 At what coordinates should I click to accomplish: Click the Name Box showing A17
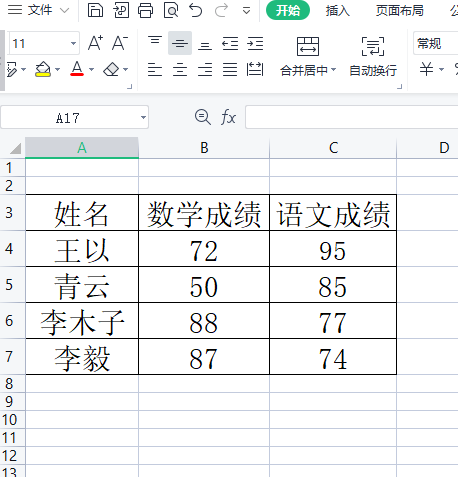point(68,117)
